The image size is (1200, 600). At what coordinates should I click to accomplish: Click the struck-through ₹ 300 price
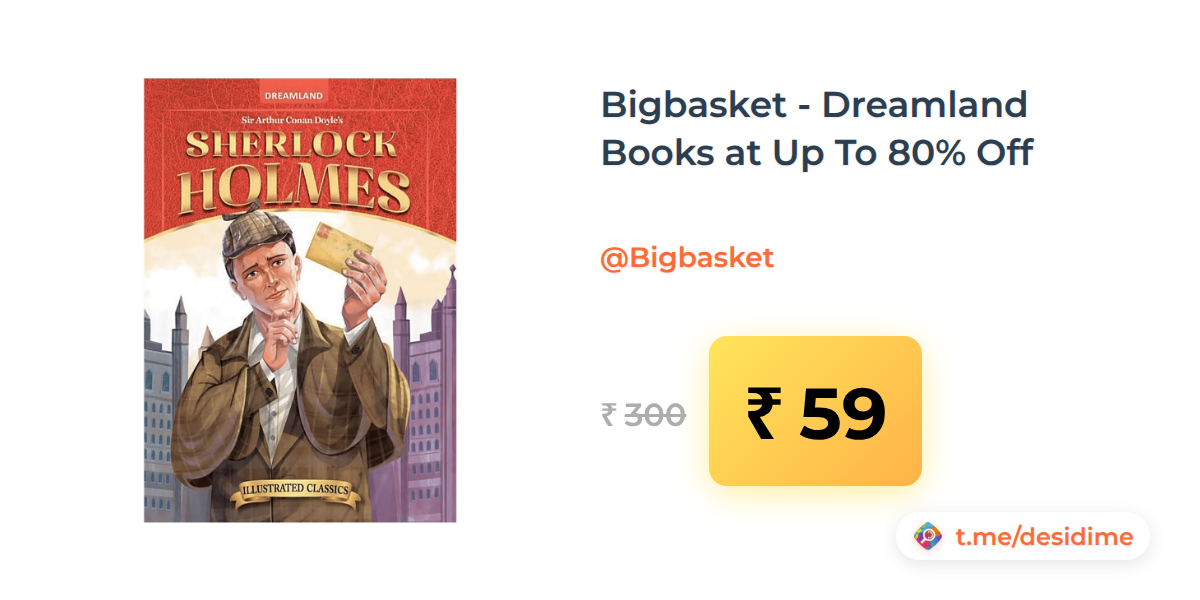click(643, 414)
